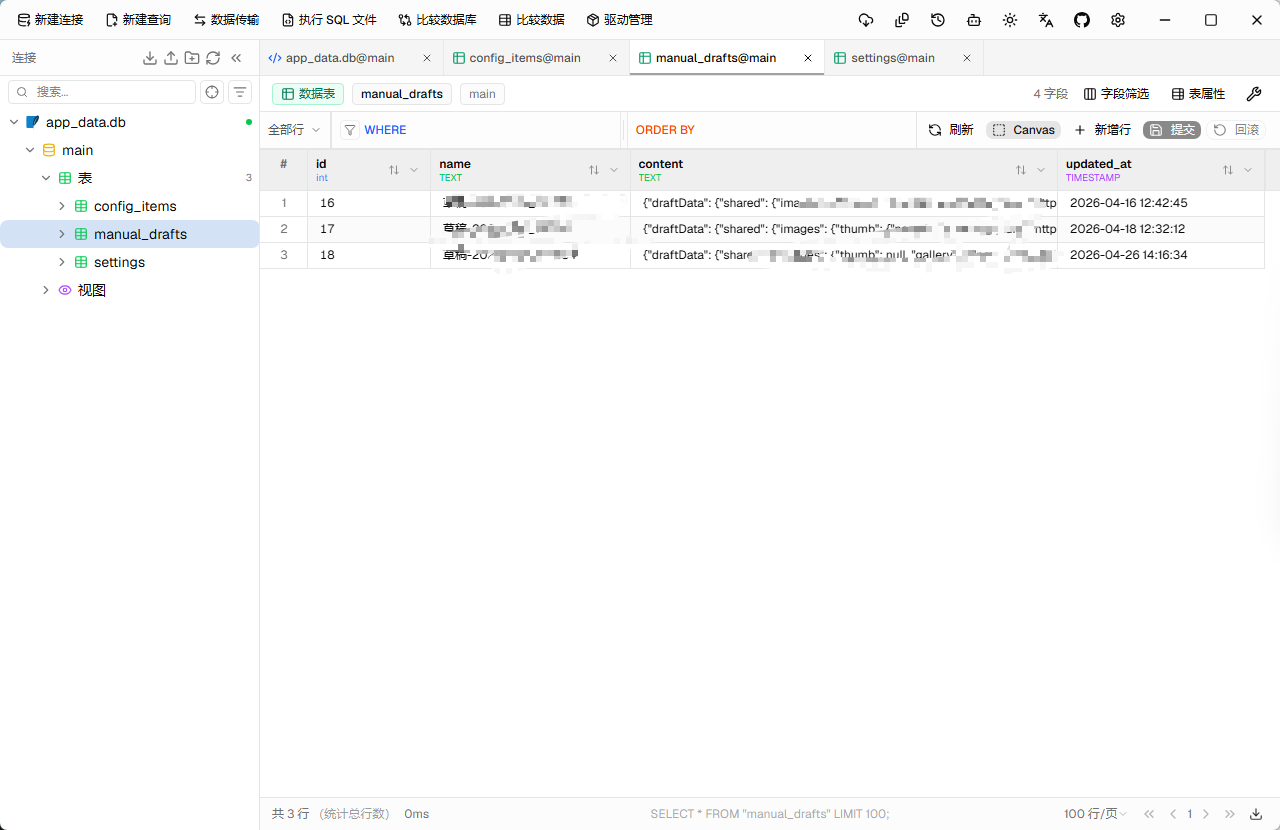The height and width of the screenshot is (830, 1280).
Task: Select cell with id 17
Action: [369, 229]
